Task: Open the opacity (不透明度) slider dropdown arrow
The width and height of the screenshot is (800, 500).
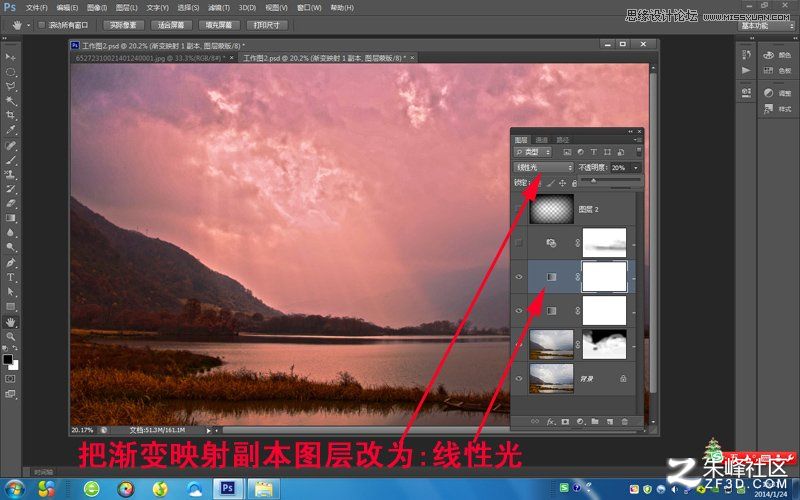Action: point(636,167)
